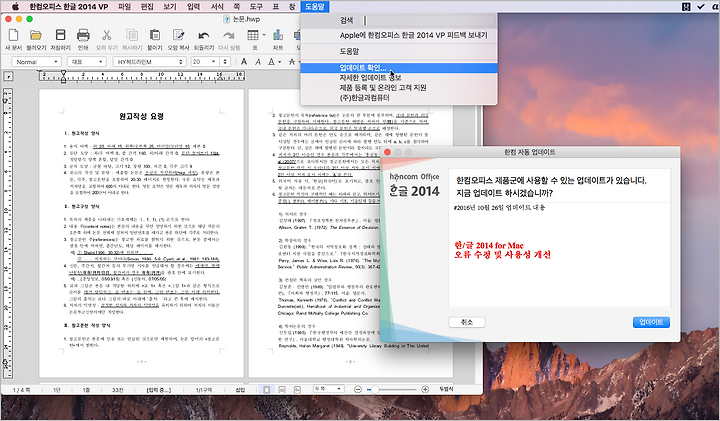Screen dimensions: 720x421
Task: Open the 편집 (Edit) menu
Action: [x=147, y=6]
